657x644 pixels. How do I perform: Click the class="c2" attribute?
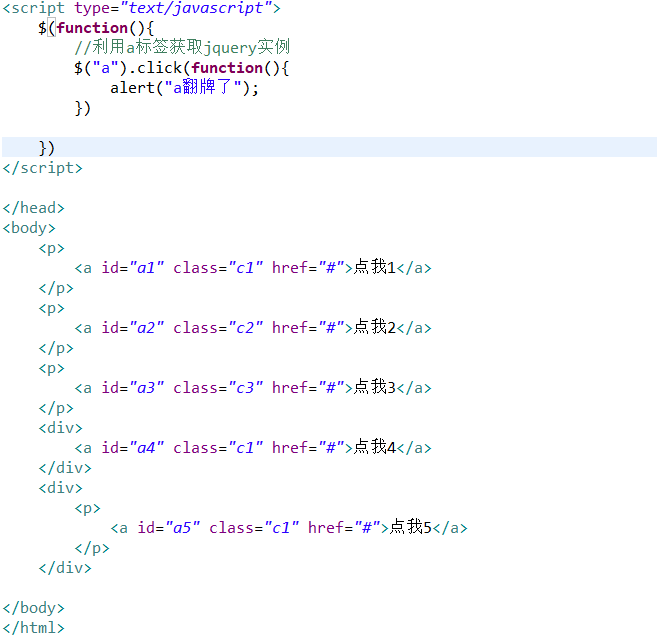coord(218,328)
